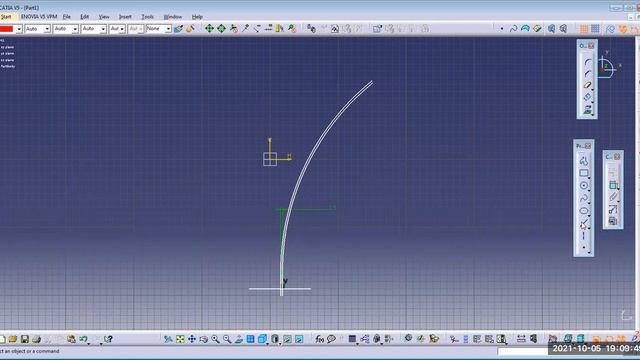
Task: Select the Point tool in Profile toolbar
Action: 584,247
